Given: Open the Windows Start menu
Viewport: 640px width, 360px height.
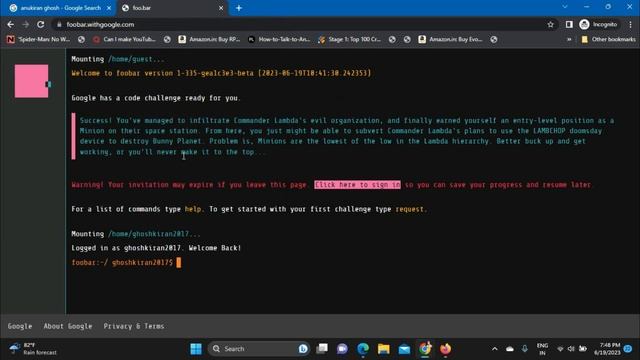Looking at the screenshot, I should [196, 349].
